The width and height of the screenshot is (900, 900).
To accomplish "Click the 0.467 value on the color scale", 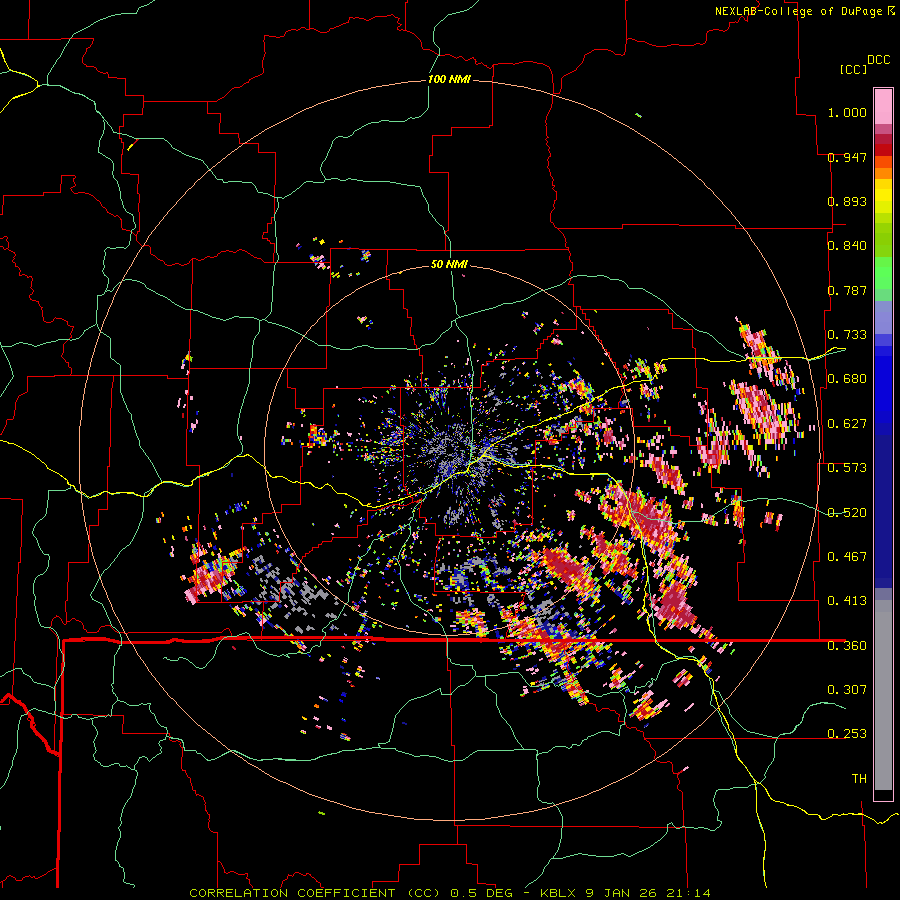I will (x=847, y=556).
